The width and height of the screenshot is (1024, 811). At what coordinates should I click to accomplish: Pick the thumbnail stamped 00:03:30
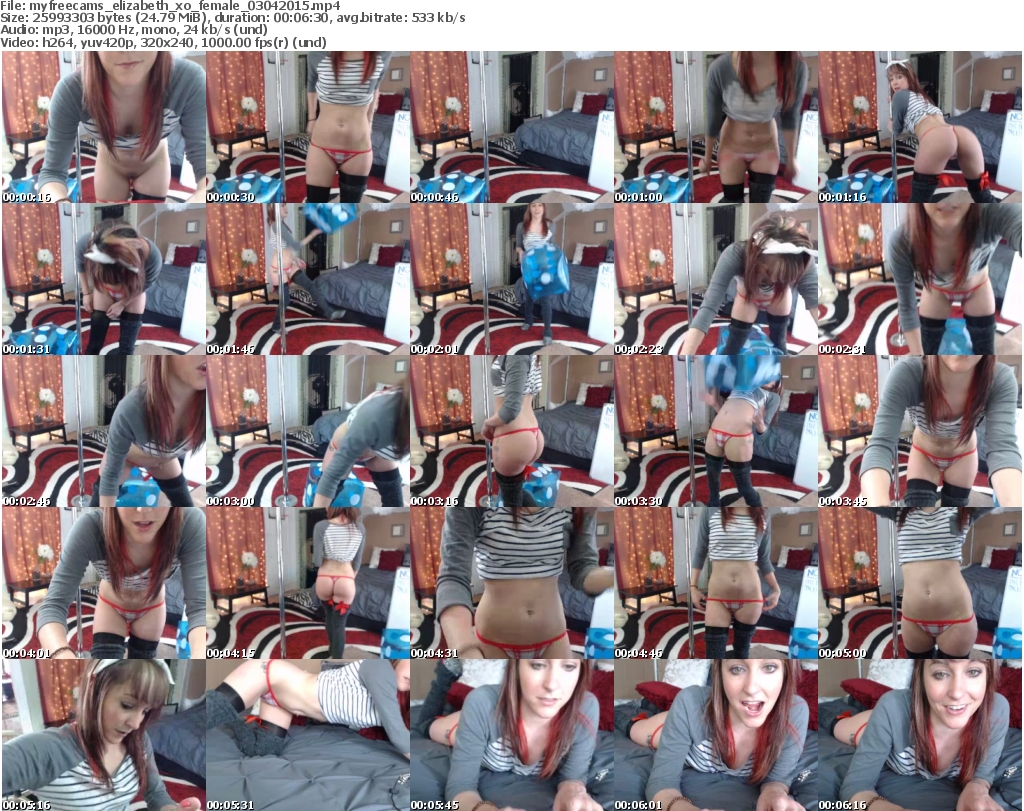point(715,431)
